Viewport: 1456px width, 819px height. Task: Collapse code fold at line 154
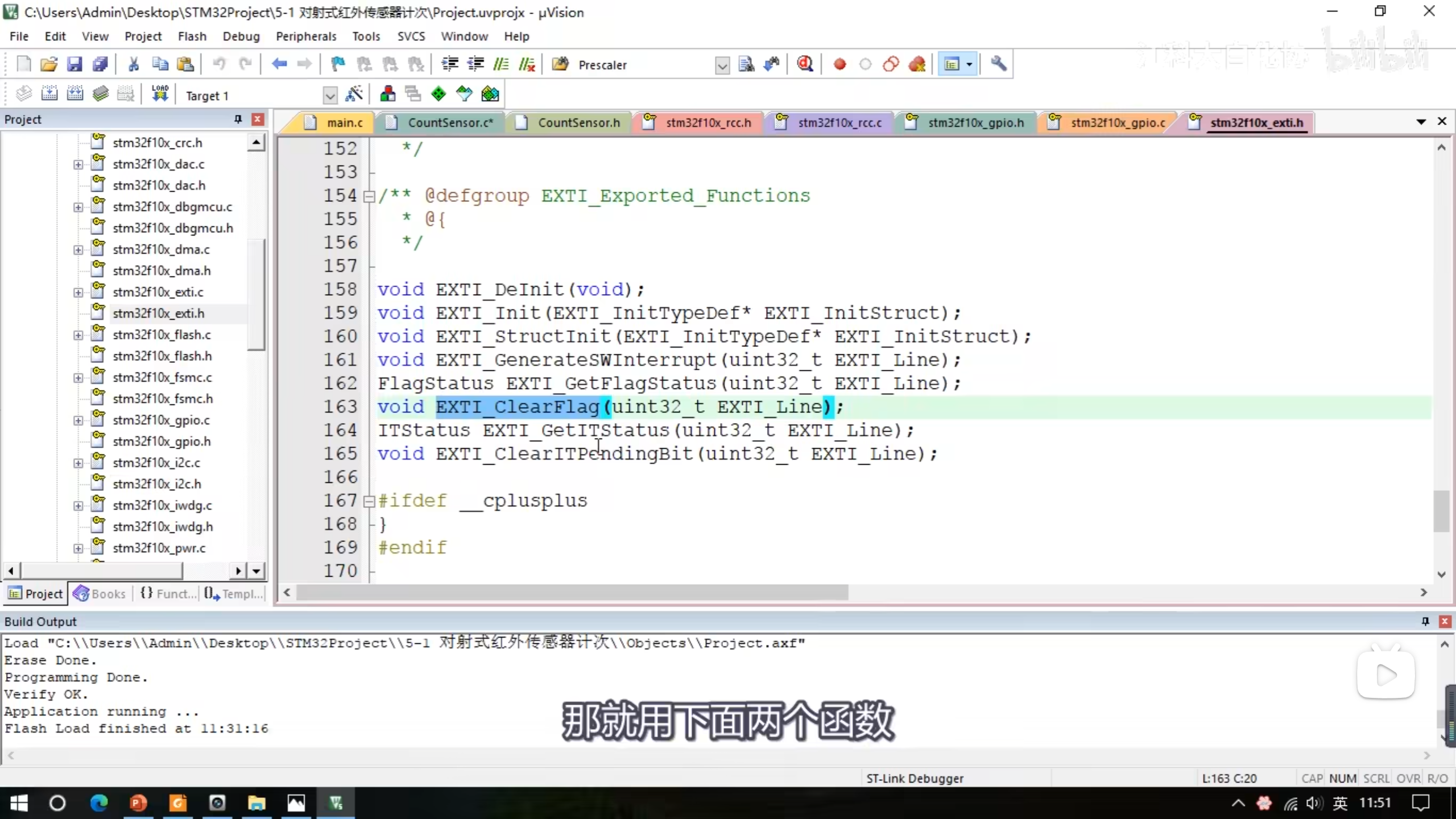(x=369, y=196)
